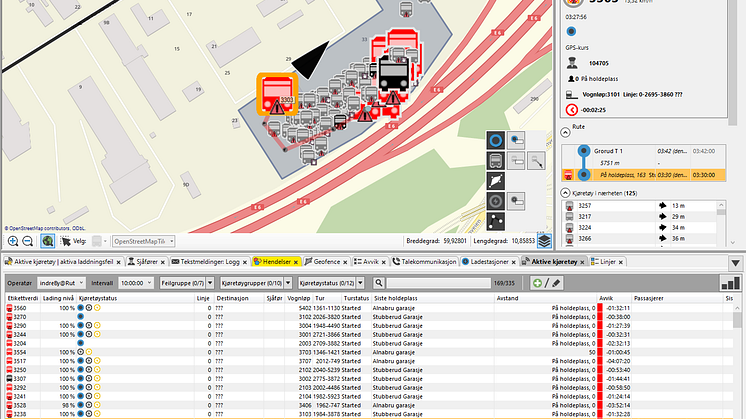Open the map layers stack button

tap(544, 241)
